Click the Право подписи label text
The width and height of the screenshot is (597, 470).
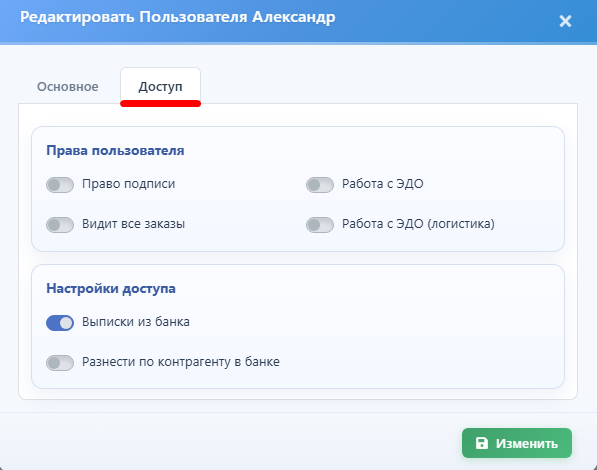[129, 184]
